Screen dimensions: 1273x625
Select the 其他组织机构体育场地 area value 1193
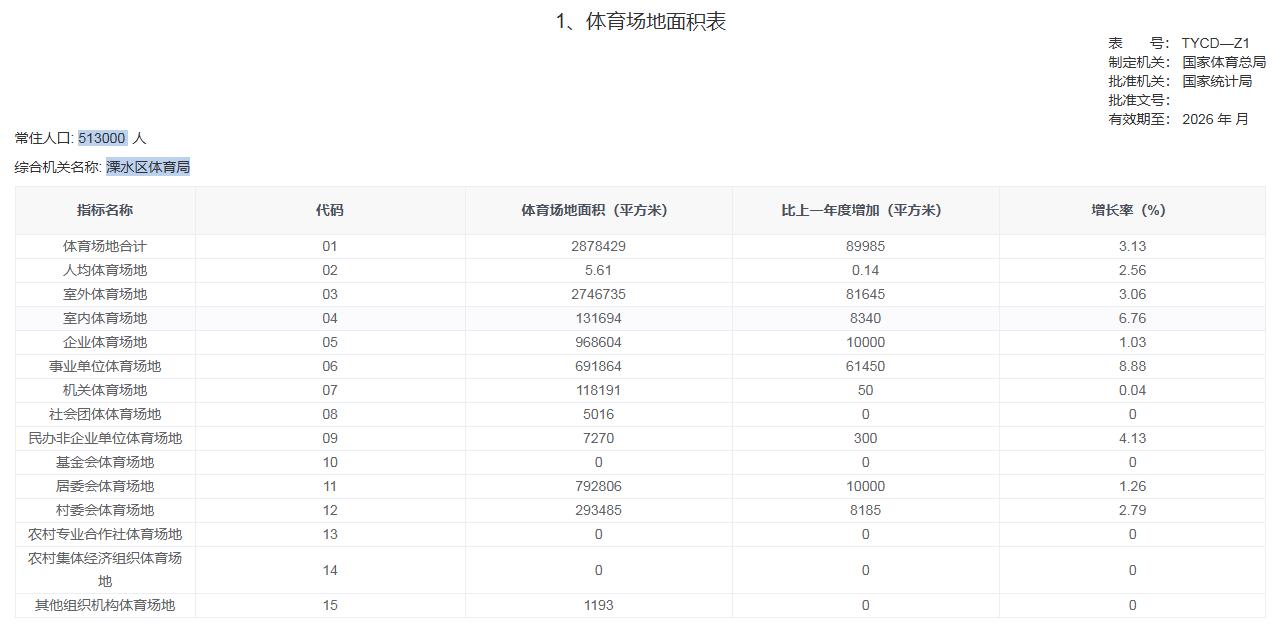(x=598, y=605)
